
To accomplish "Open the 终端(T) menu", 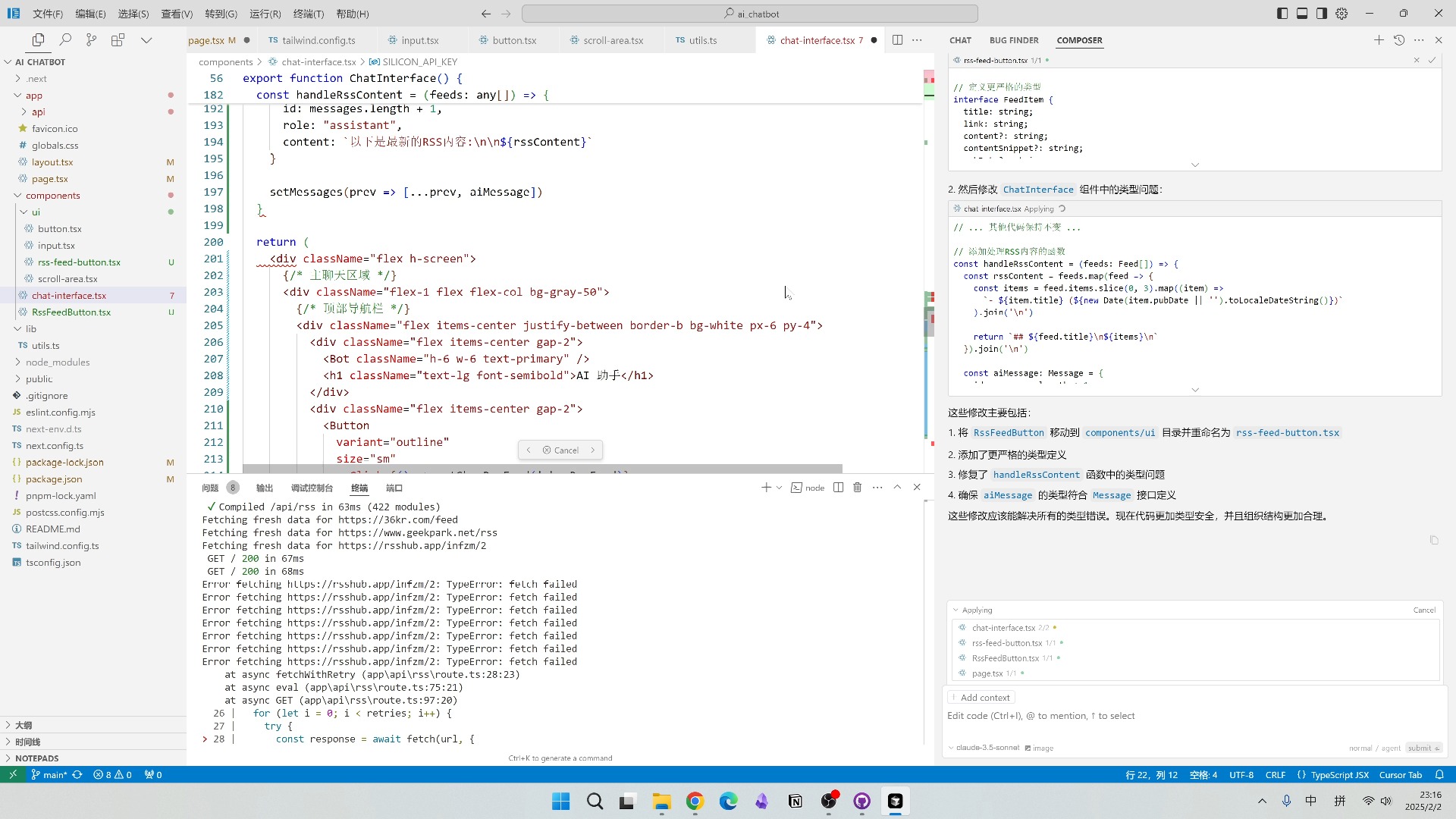I will coord(308,14).
